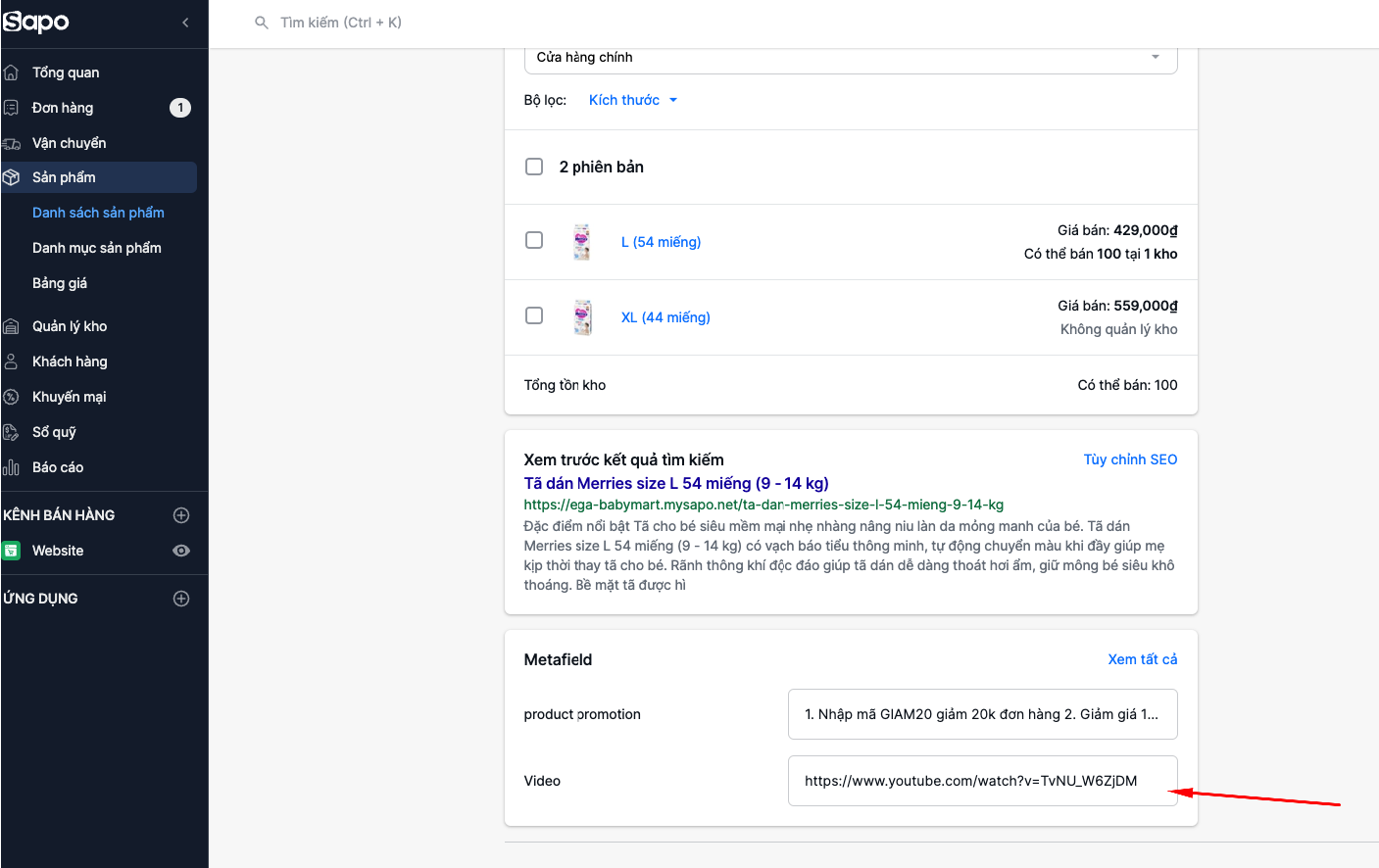Add a new sales channel plus icon
Screen dimensions: 1379x868
pyautogui.click(x=181, y=515)
